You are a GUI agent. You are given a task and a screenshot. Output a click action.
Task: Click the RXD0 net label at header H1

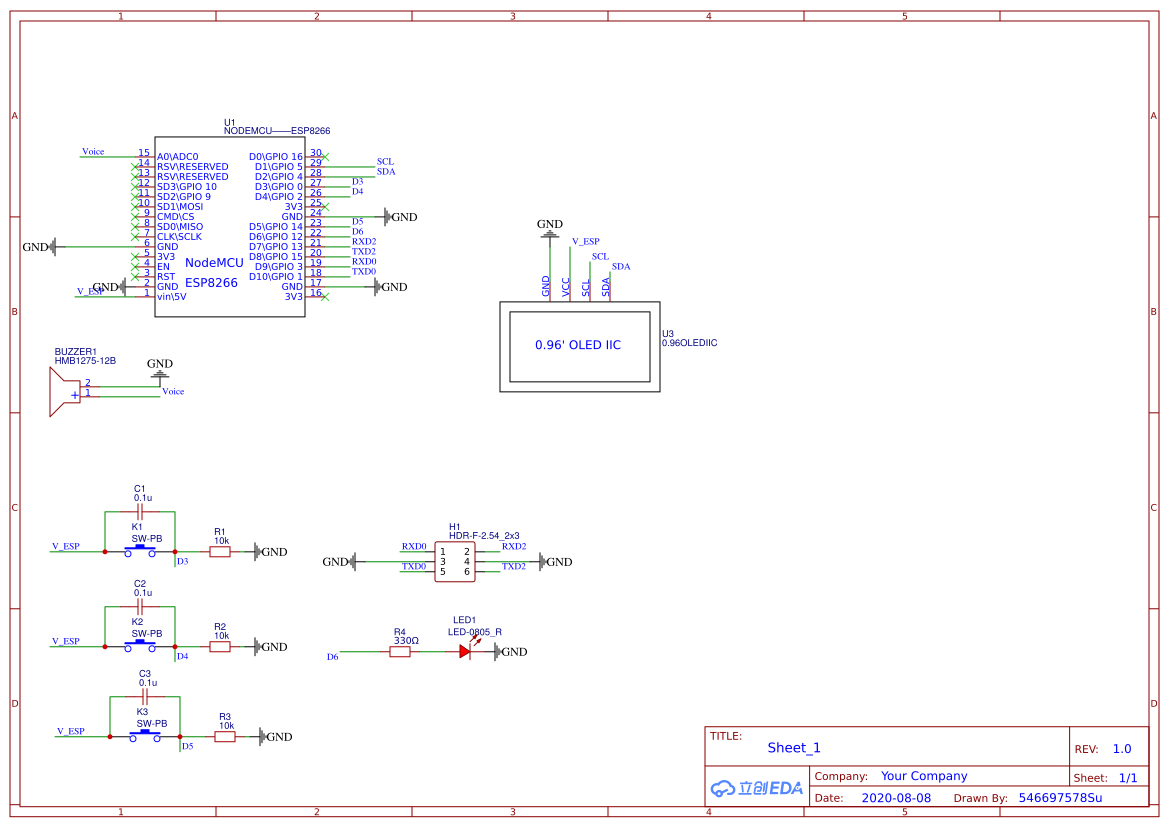[415, 547]
